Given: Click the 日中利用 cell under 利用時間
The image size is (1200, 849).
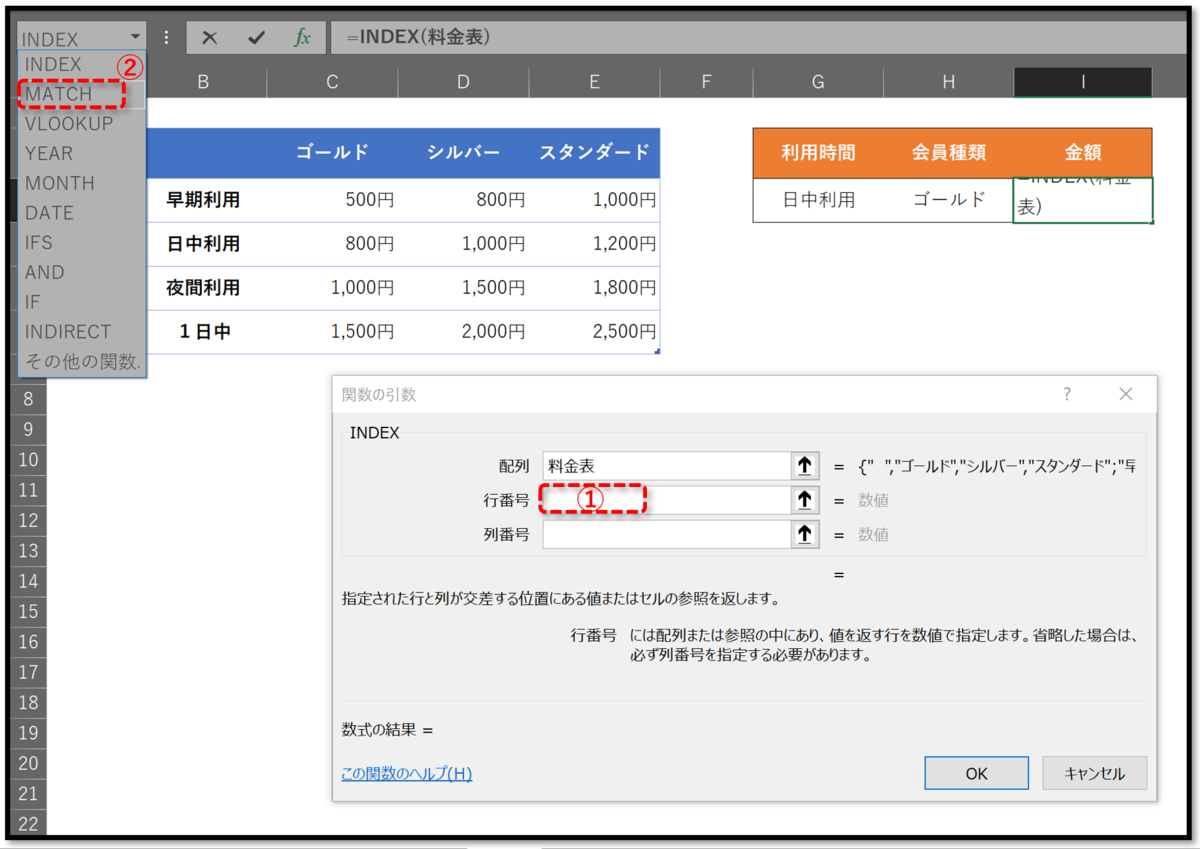Looking at the screenshot, I should tap(818, 200).
